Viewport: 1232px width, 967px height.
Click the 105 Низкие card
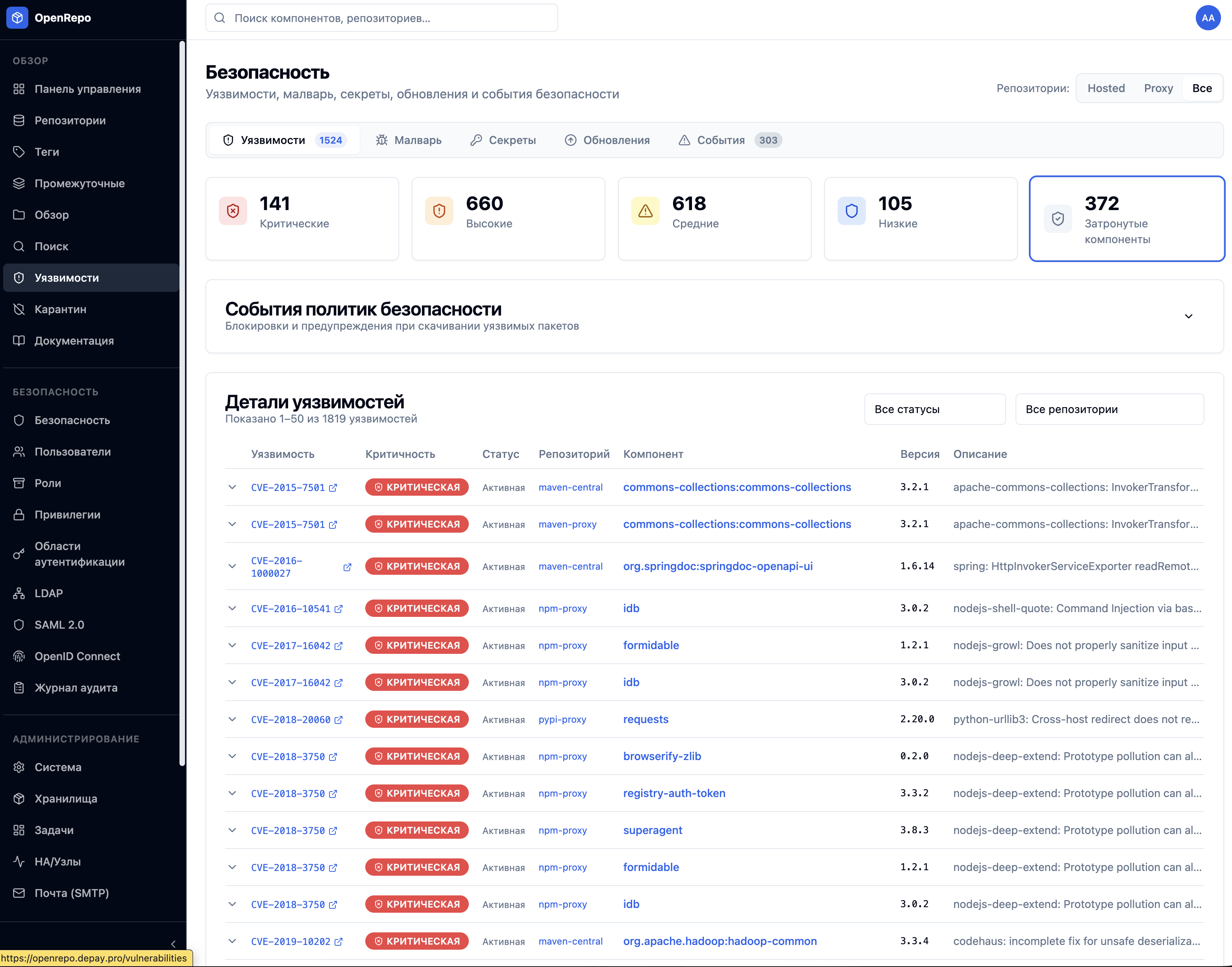(921, 218)
